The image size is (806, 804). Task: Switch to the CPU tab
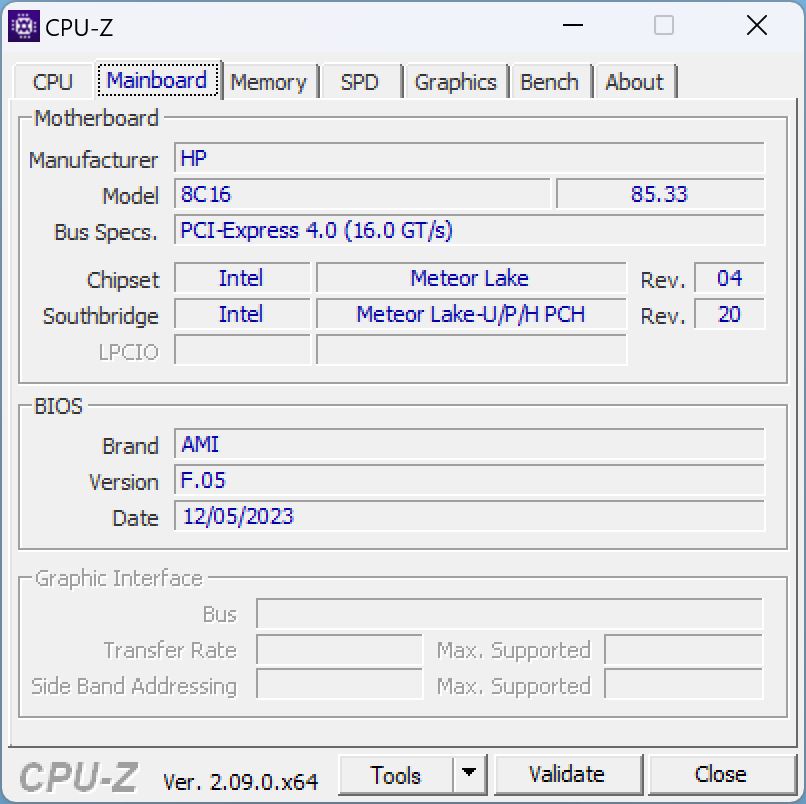(x=52, y=82)
